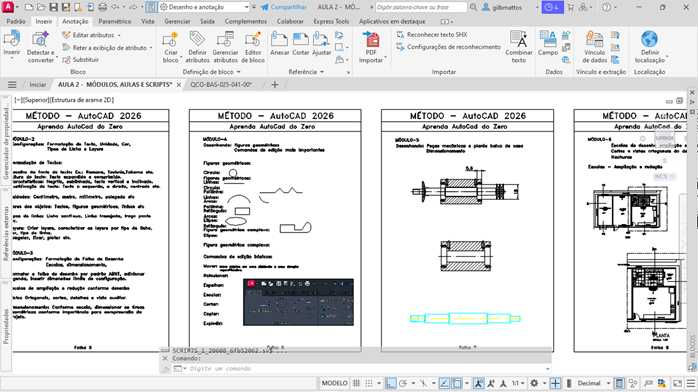Toggle clean screen icon in status bar
This screenshot has width=698, height=392.
click(x=677, y=383)
